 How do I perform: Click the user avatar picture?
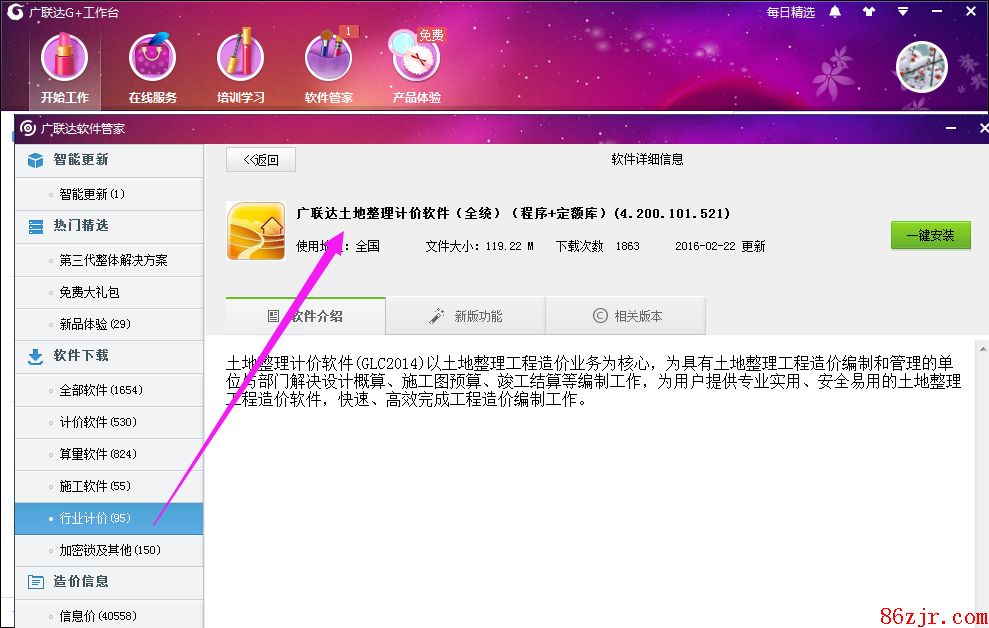tap(920, 67)
